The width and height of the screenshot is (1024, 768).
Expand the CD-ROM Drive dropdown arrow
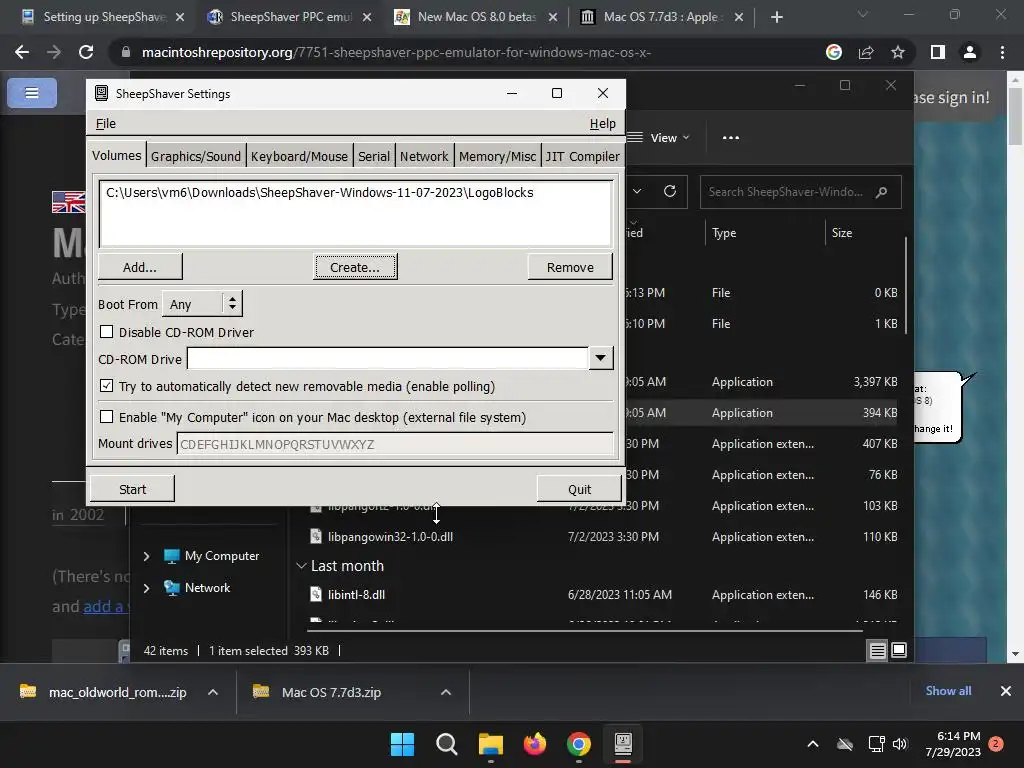[x=601, y=358]
